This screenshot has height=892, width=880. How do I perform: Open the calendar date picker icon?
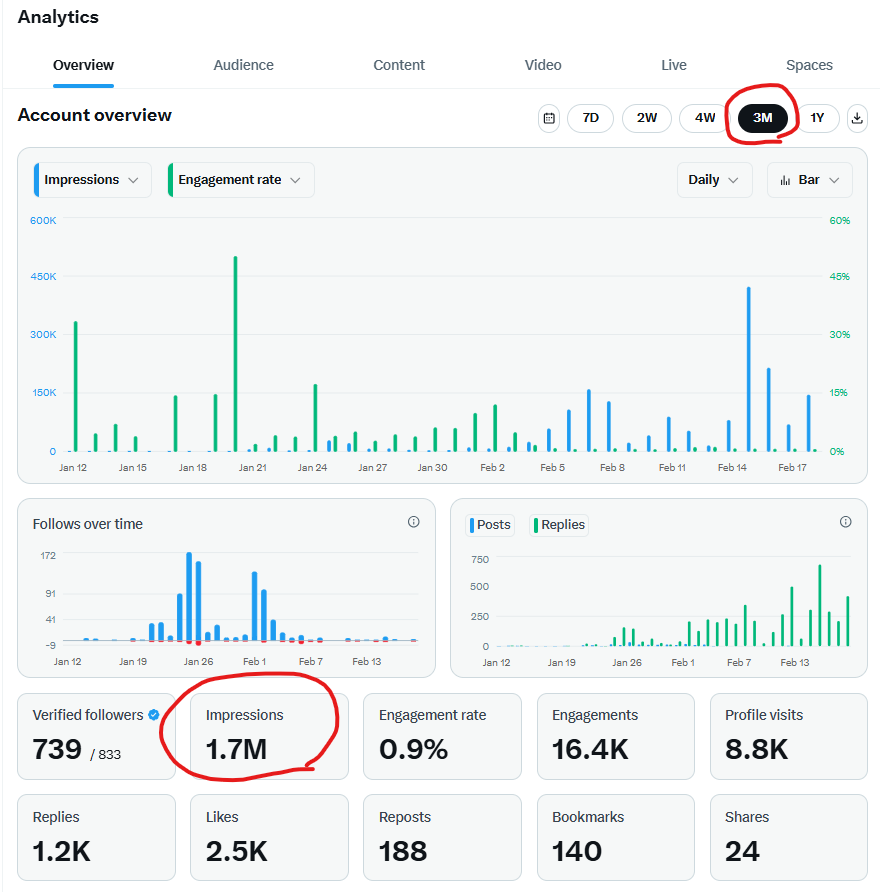(549, 118)
